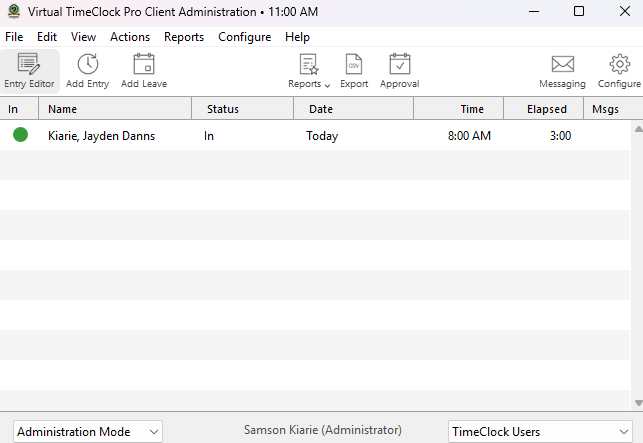Screen dimensions: 643x443
Task: Sort by the In column header
Action: [19, 109]
